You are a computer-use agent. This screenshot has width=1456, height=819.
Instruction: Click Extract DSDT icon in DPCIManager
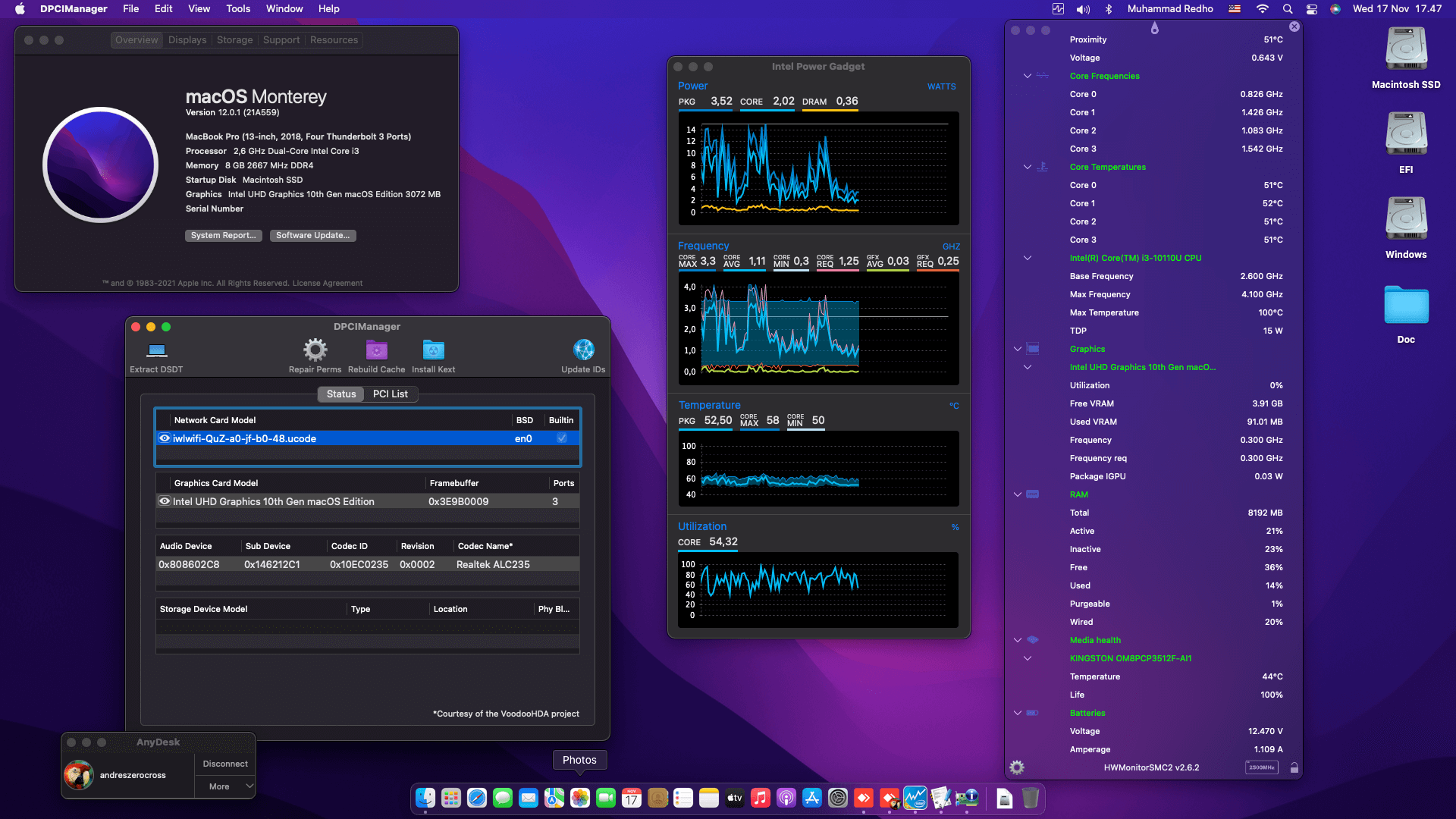[157, 350]
